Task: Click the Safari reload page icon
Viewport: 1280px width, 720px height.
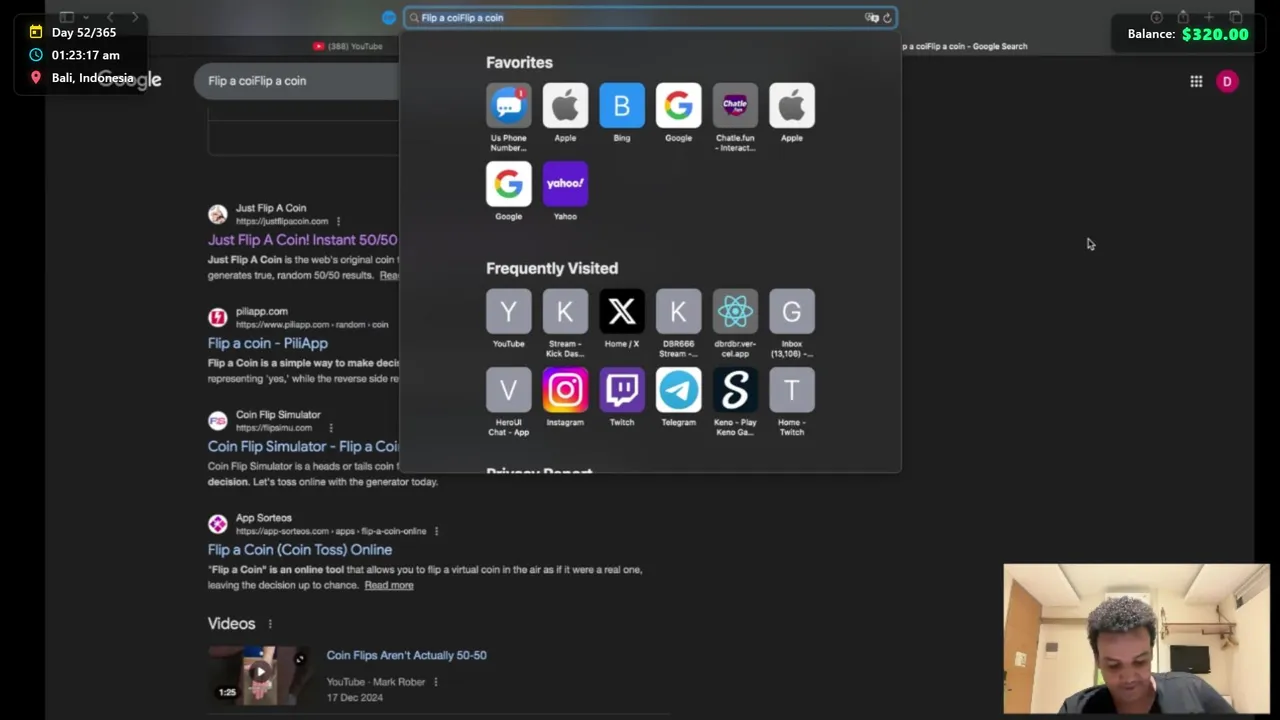Action: 887,18
